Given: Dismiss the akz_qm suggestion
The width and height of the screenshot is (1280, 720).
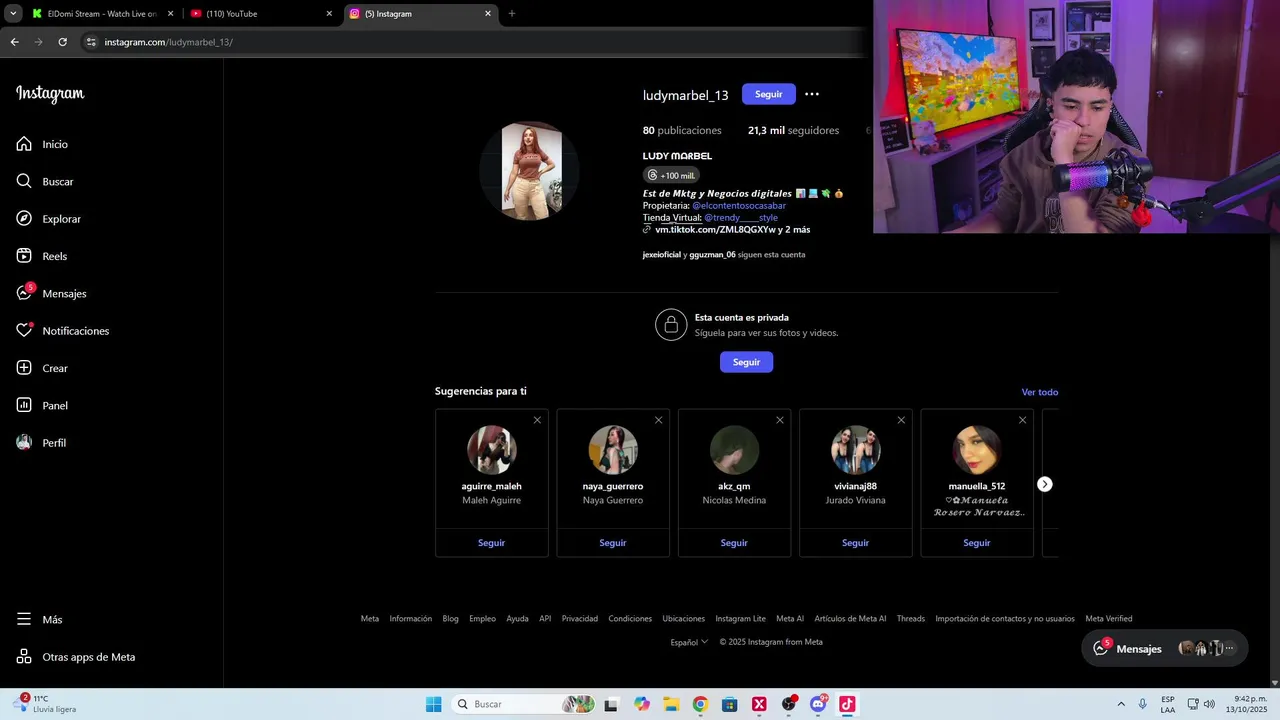Looking at the screenshot, I should coord(780,420).
